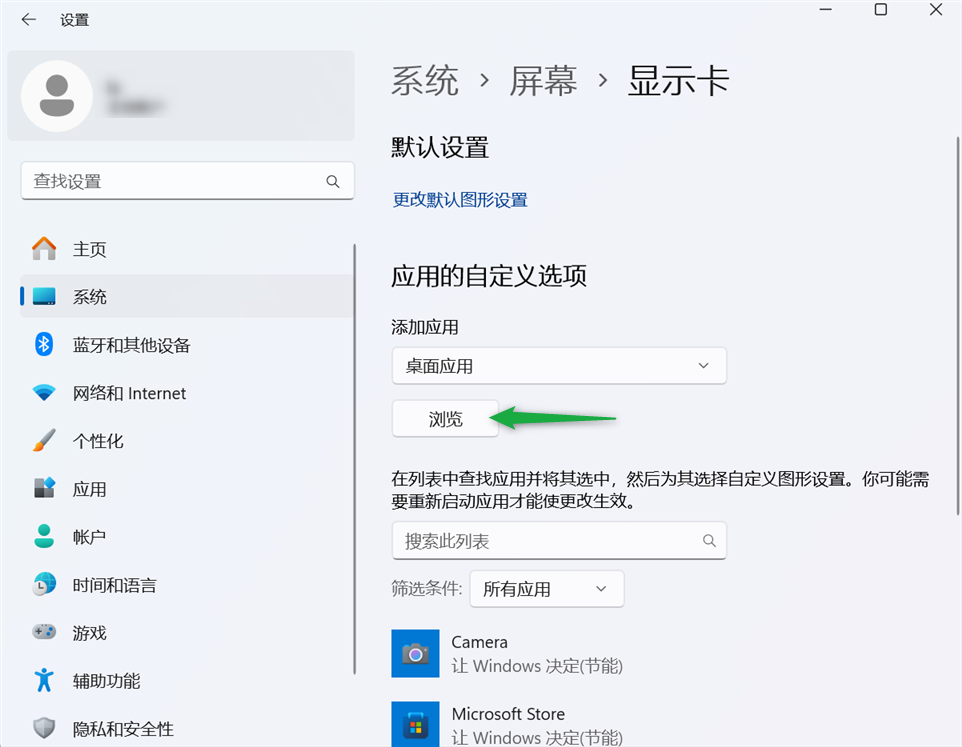Viewport: 962px width, 747px height.
Task: Click the user profile avatar icon
Action: 57,95
